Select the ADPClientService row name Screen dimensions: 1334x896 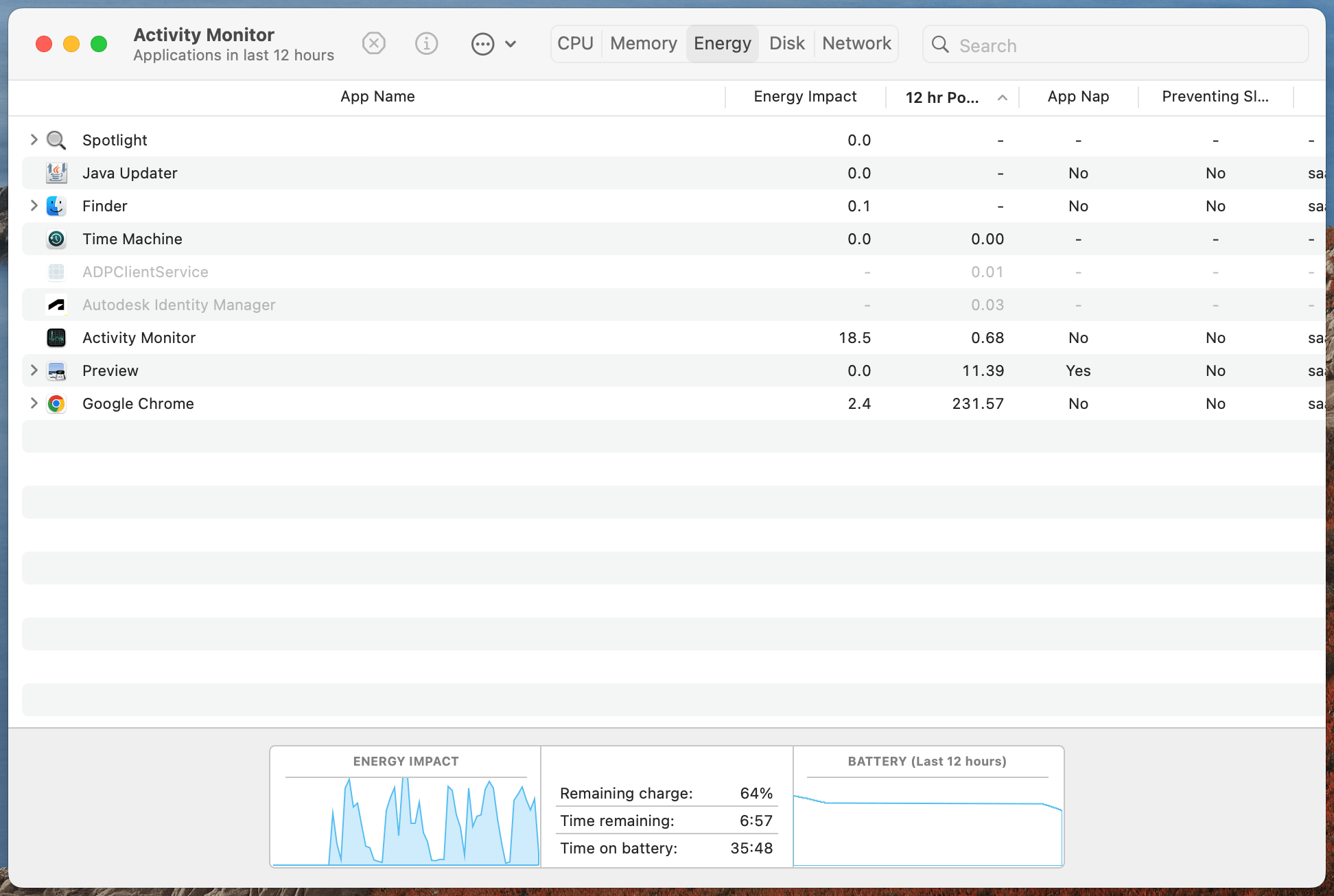click(145, 272)
